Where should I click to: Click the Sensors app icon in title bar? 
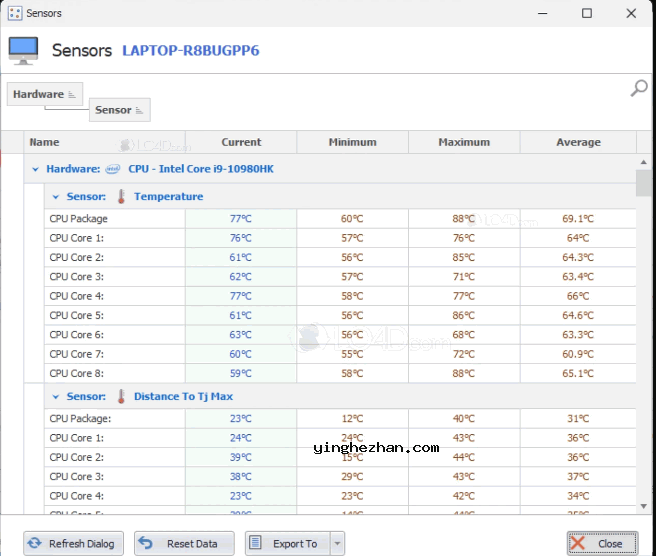click(x=15, y=13)
